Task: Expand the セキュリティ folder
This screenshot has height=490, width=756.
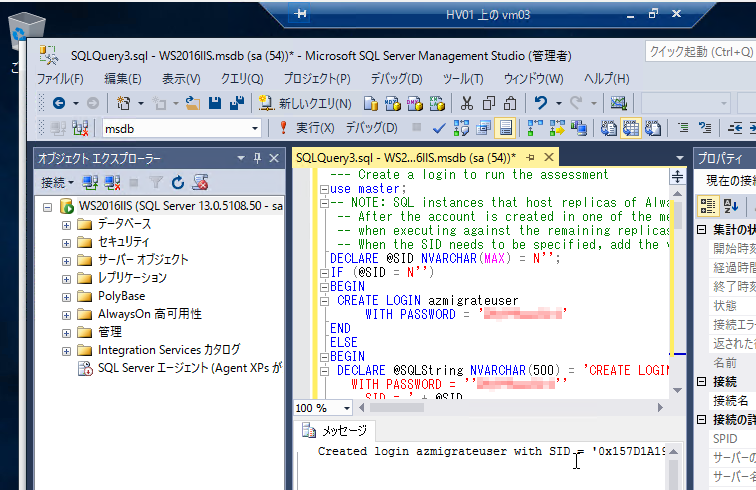Action: pyautogui.click(x=67, y=243)
